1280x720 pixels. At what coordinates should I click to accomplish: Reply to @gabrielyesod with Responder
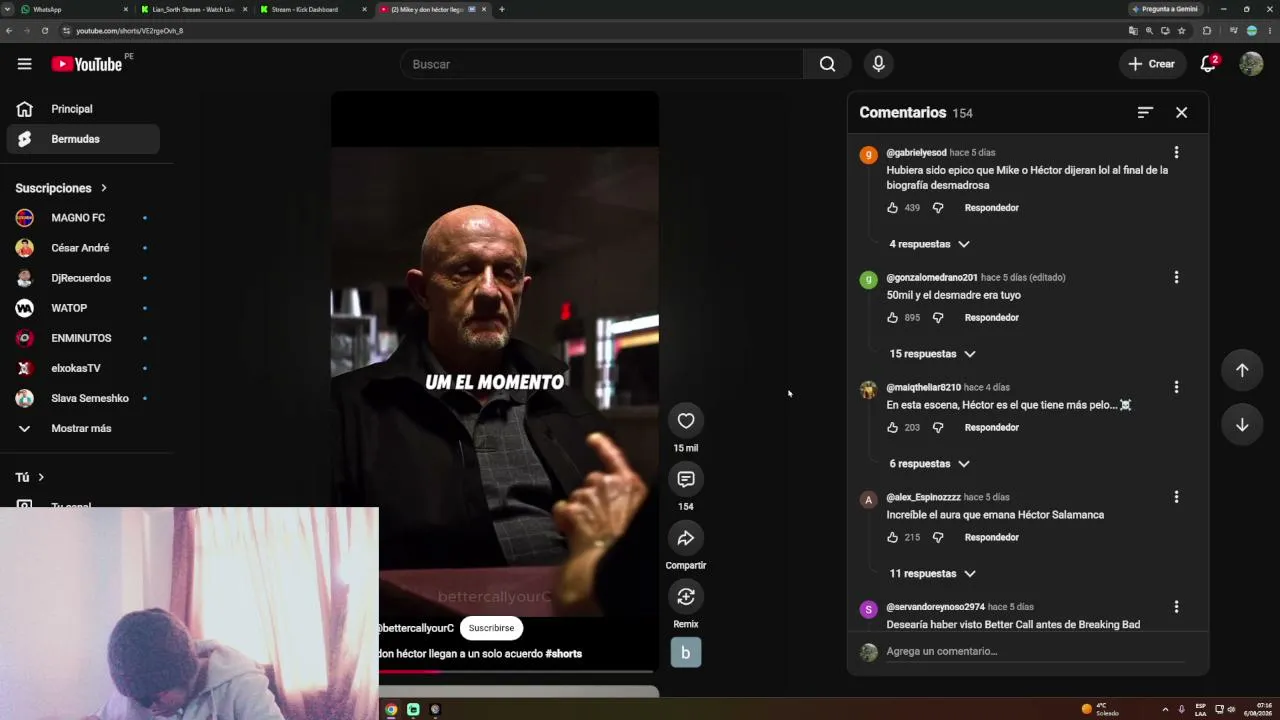coord(991,208)
